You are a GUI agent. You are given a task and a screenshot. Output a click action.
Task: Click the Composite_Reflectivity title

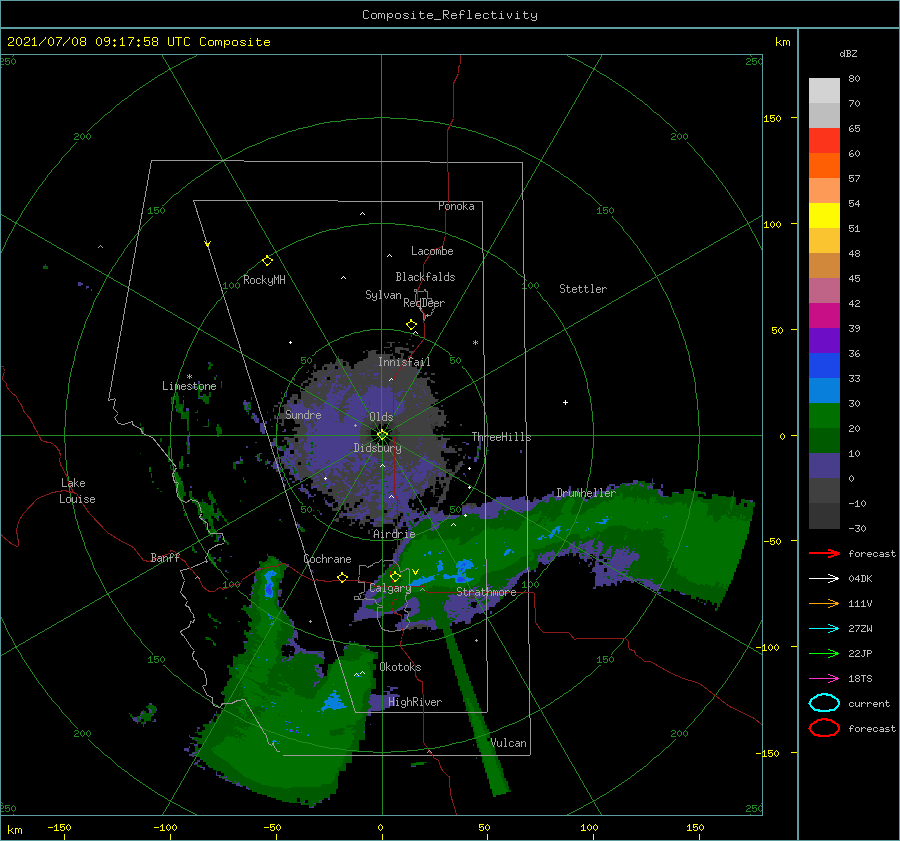tap(450, 15)
